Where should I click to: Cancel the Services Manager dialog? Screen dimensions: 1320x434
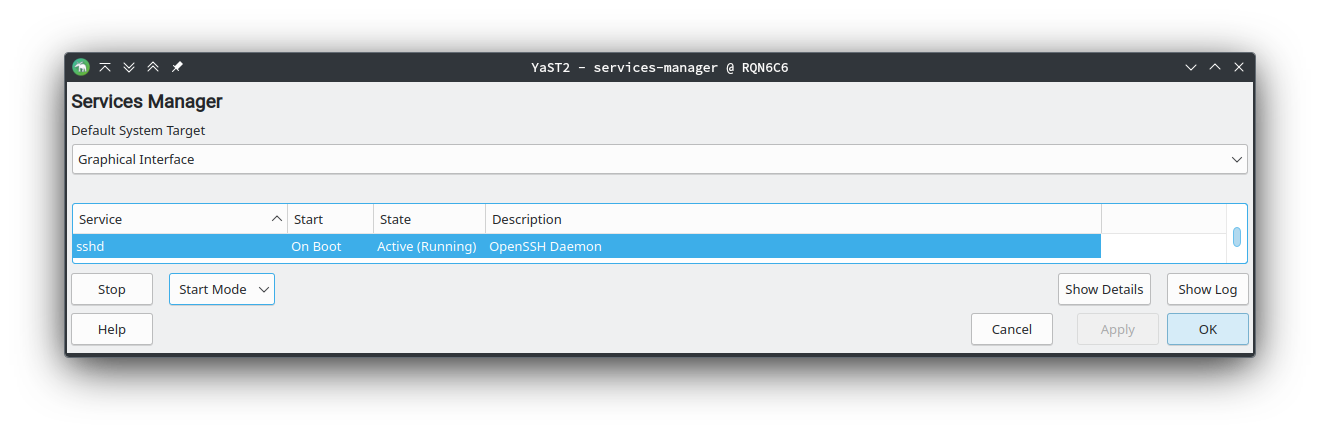click(1011, 329)
